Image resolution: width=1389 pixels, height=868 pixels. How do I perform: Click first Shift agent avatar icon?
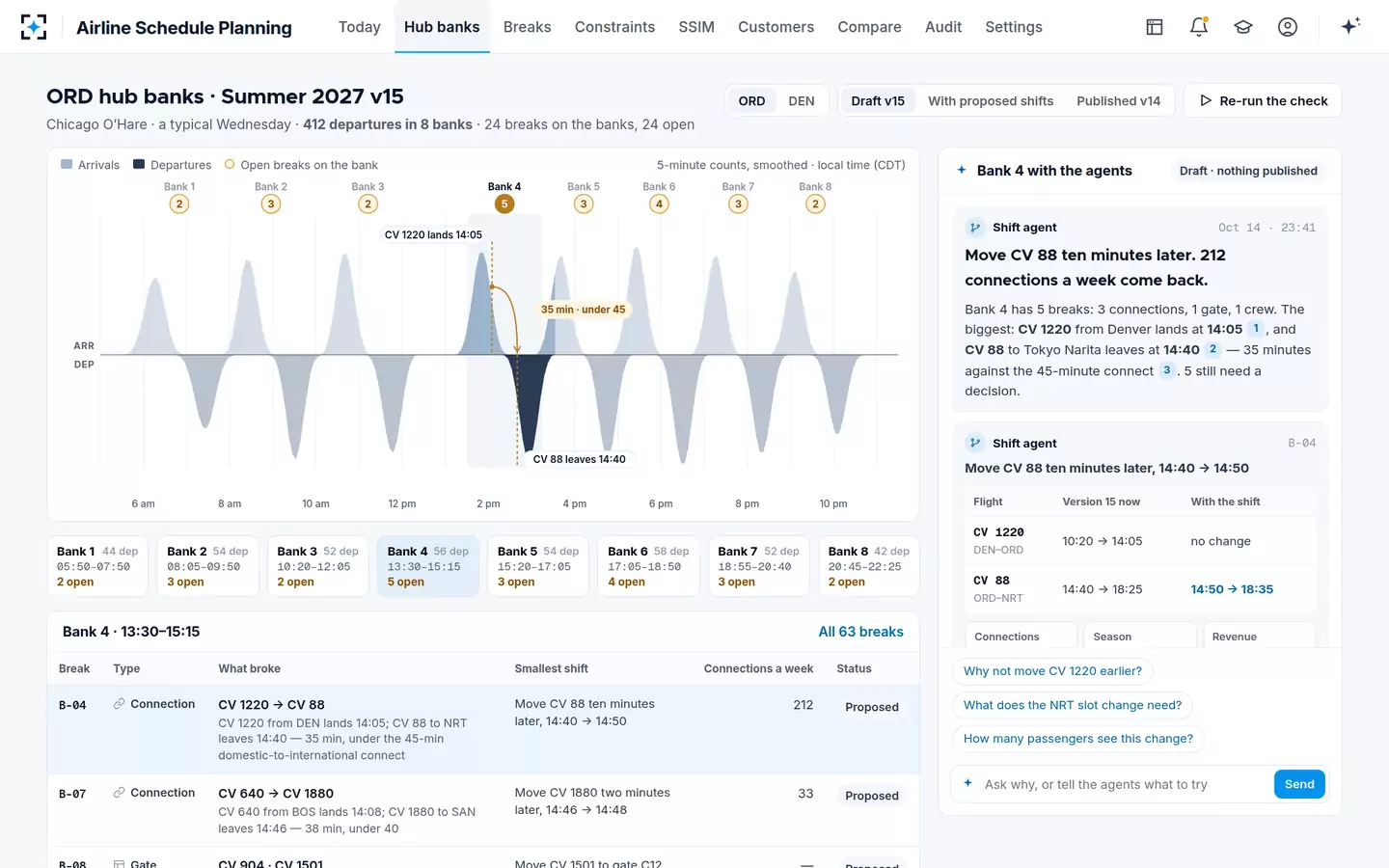click(x=975, y=228)
